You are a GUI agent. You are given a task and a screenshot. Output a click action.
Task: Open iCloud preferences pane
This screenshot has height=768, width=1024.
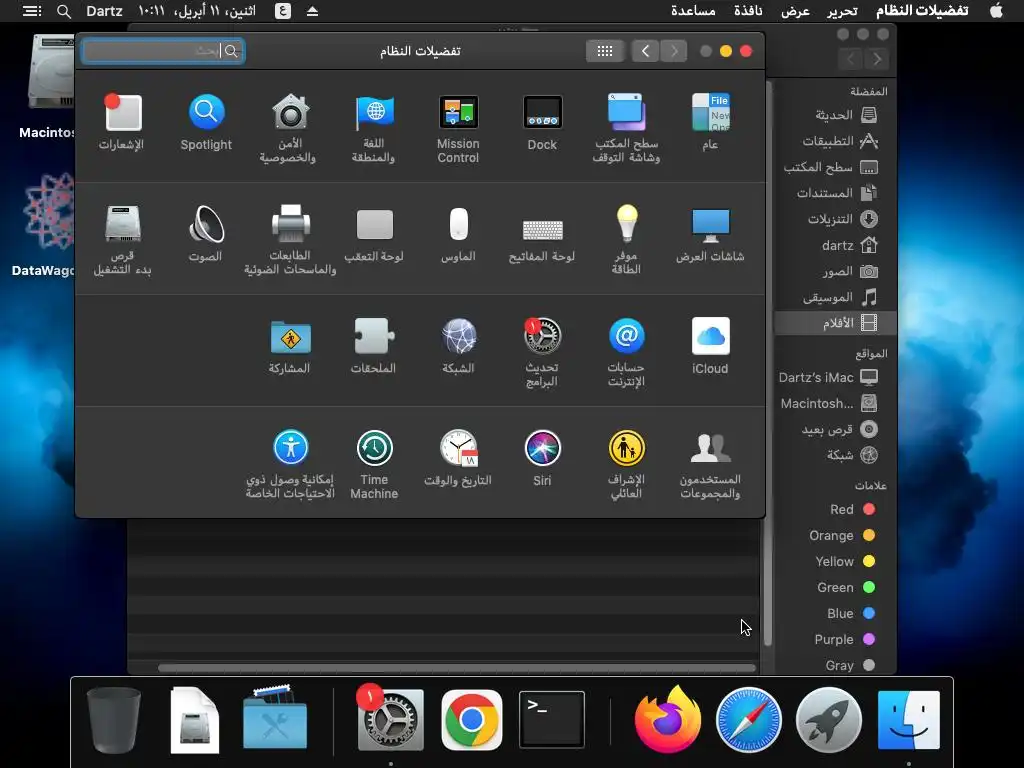tap(711, 347)
